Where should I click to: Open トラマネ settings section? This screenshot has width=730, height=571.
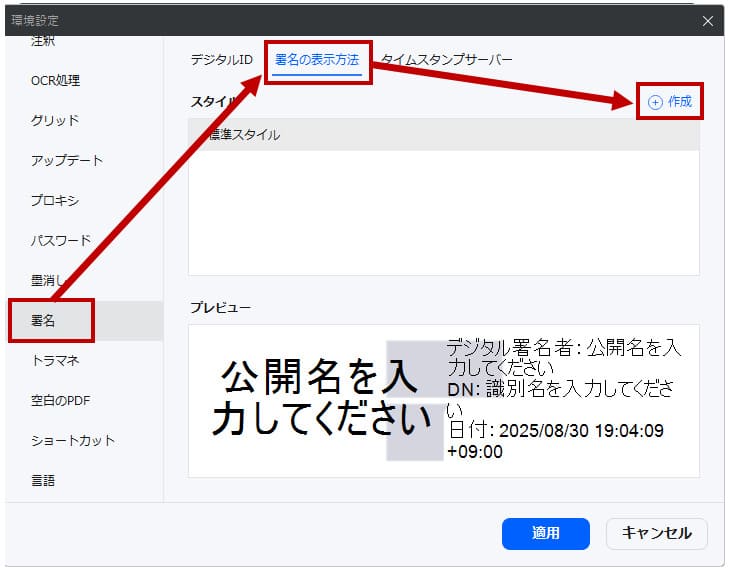tap(55, 360)
